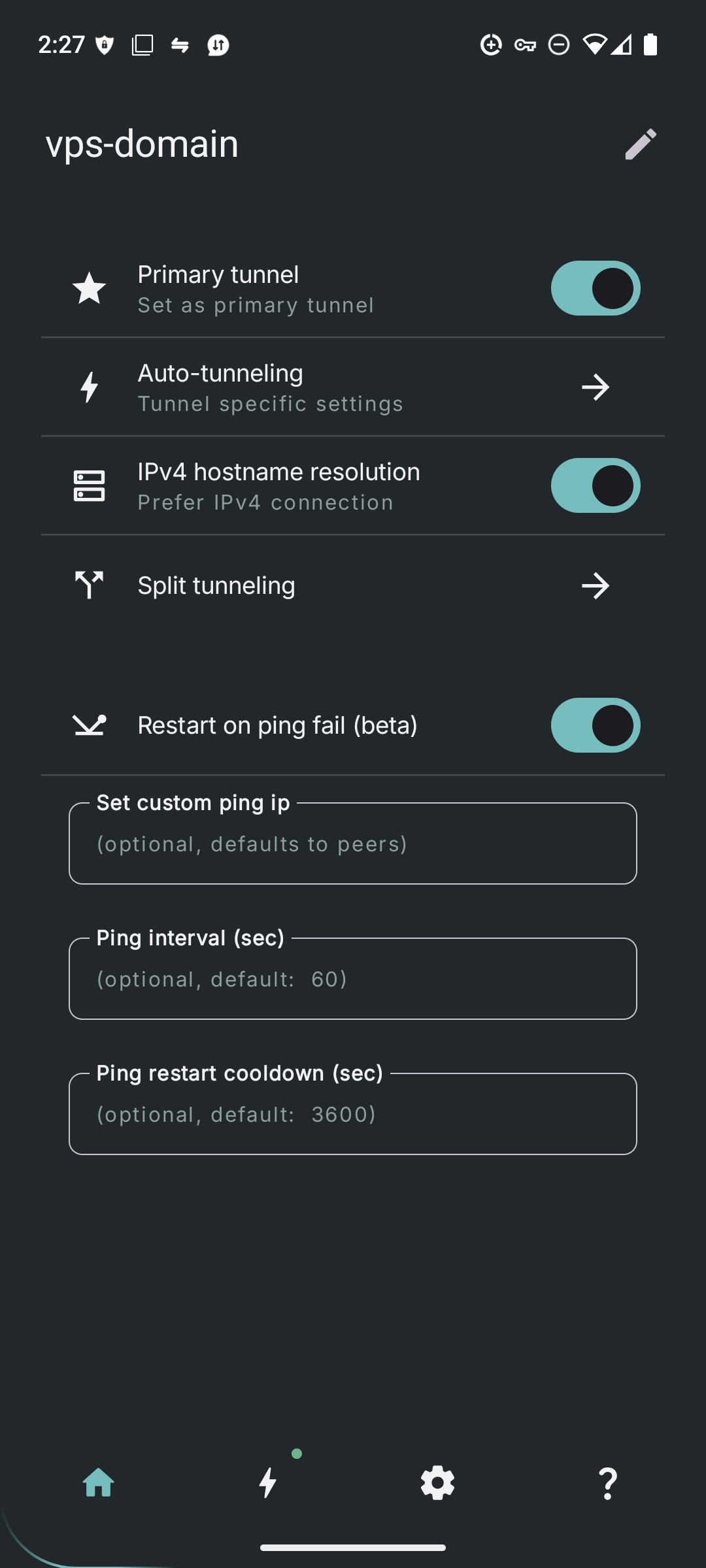Tap the pencil edit icon for vps-domain
Image resolution: width=706 pixels, height=1568 pixels.
(640, 144)
